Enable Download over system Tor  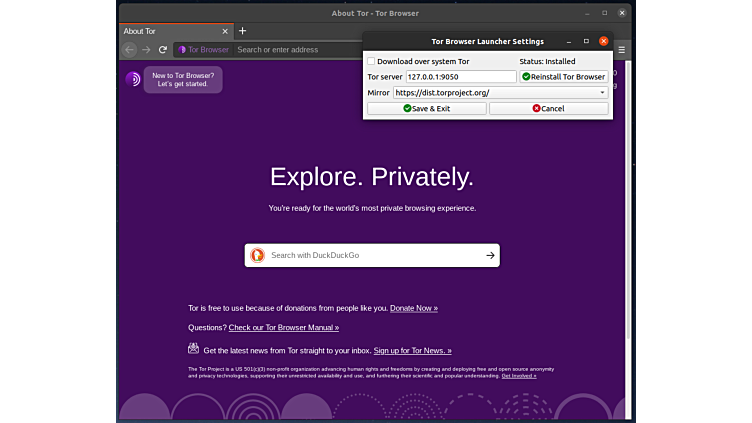[x=371, y=62]
